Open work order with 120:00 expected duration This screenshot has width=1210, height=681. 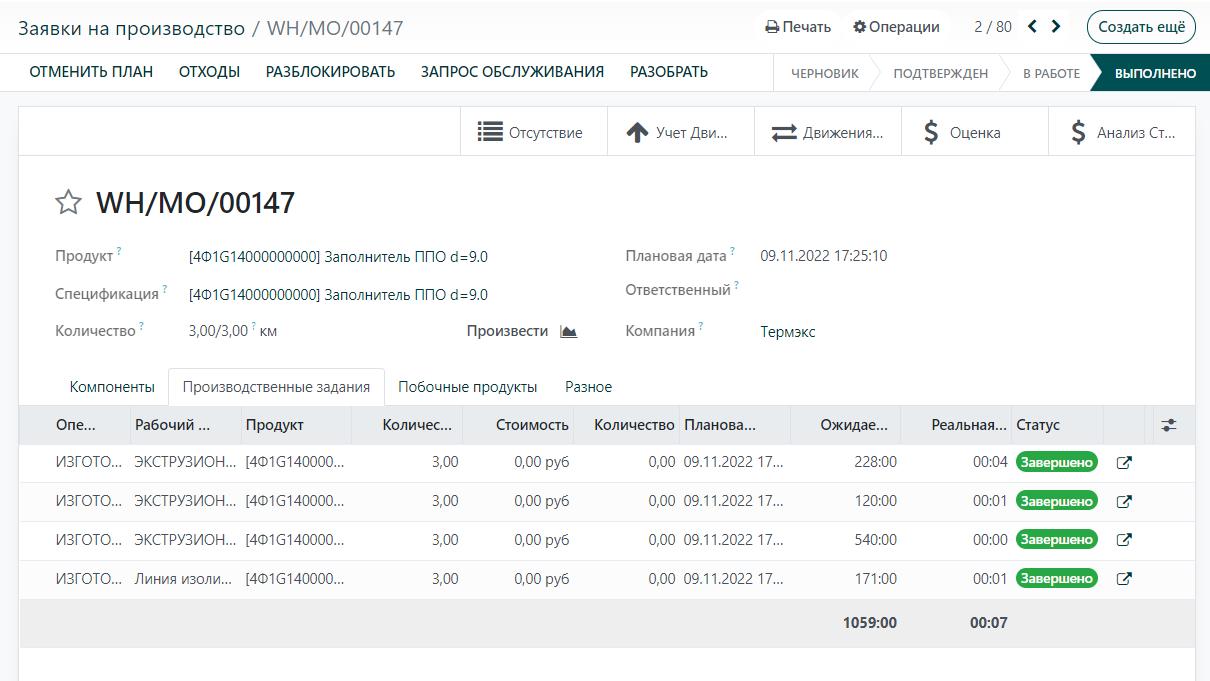(x=1124, y=501)
